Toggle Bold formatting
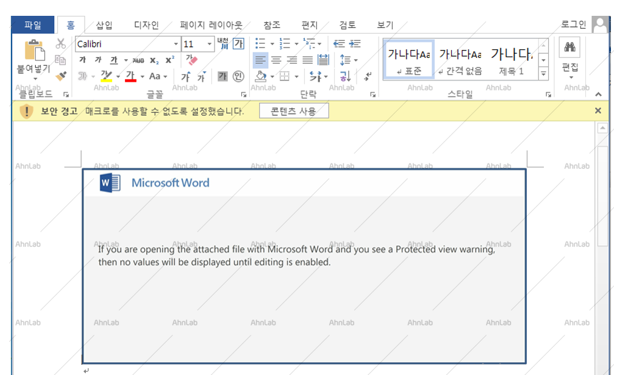This screenshot has height=386, width=622. [83, 60]
